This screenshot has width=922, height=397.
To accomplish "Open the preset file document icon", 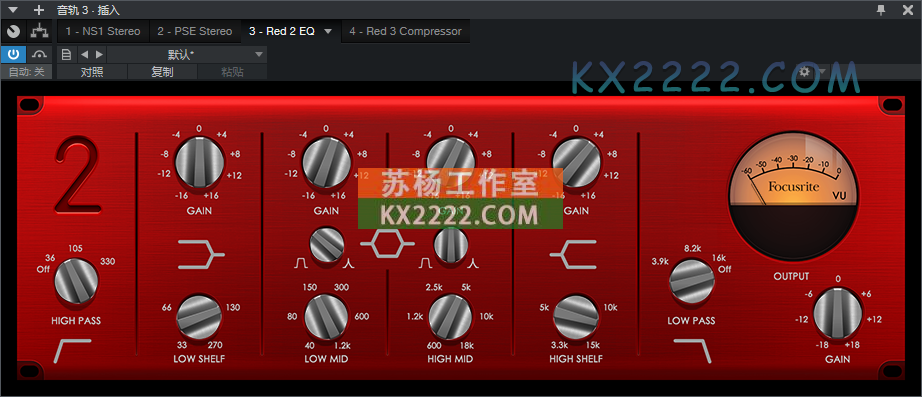I will click(66, 55).
